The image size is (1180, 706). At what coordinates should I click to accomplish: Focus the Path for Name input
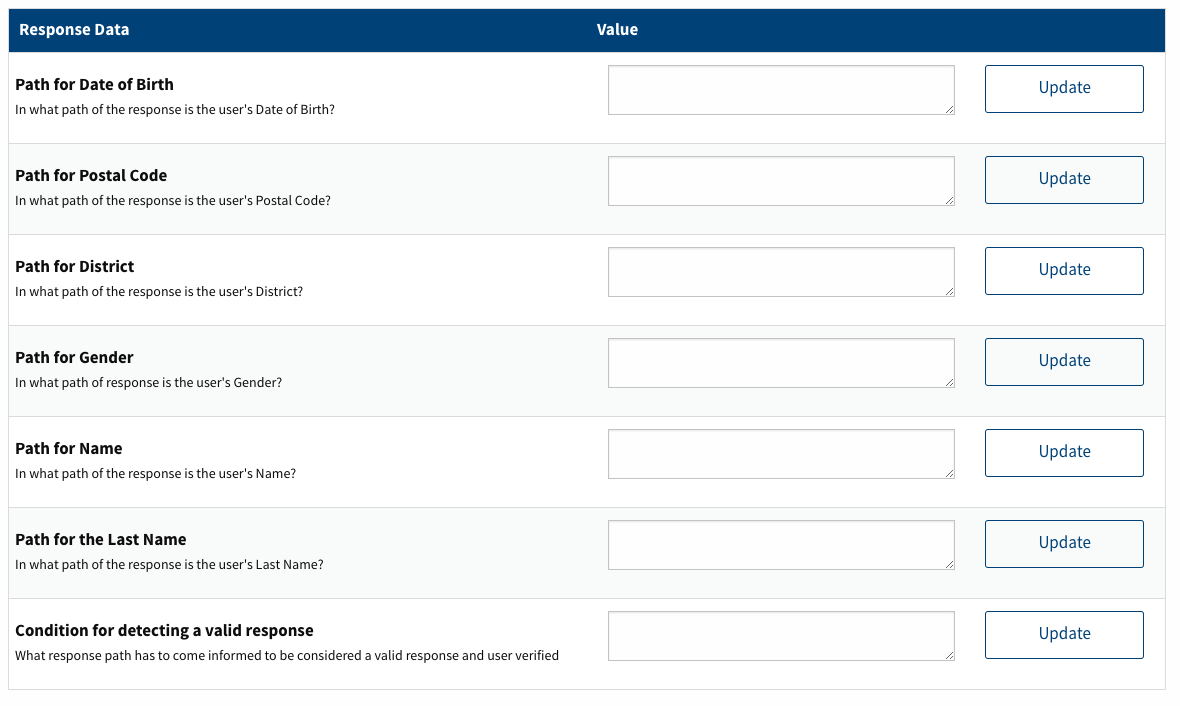pos(780,454)
